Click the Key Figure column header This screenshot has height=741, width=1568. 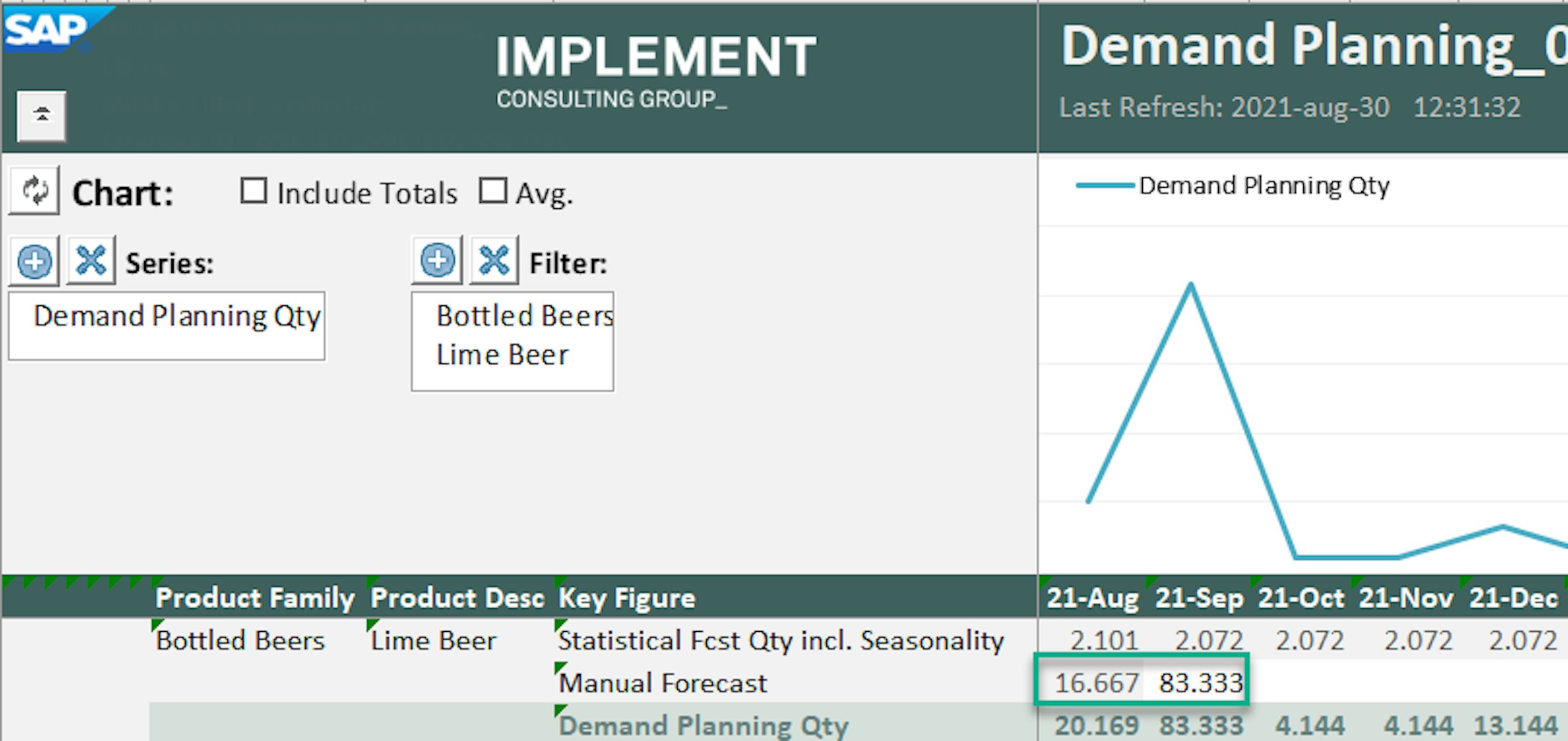(x=627, y=598)
